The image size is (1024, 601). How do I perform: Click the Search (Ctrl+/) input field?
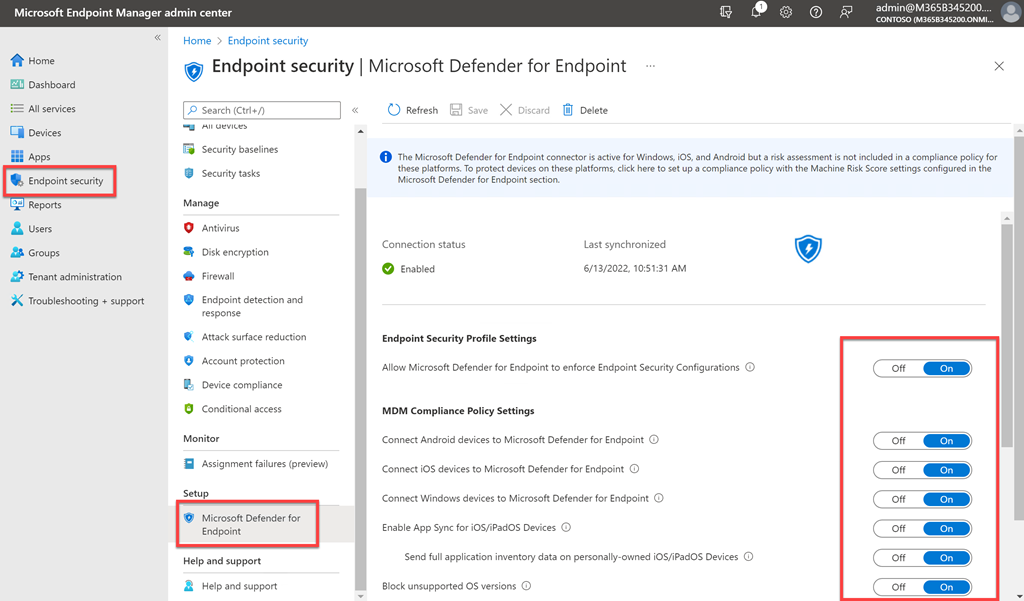262,110
